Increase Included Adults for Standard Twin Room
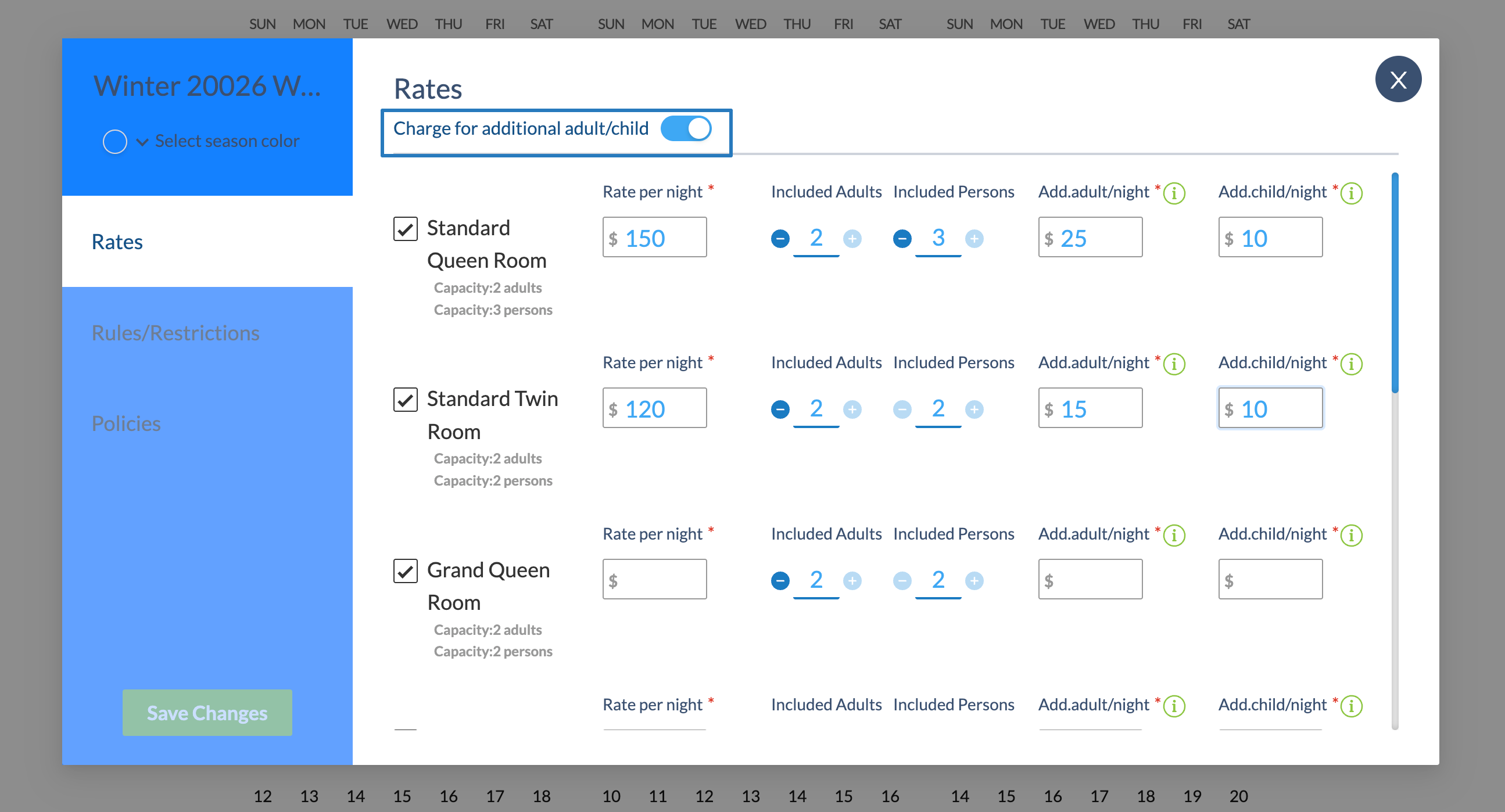The width and height of the screenshot is (1505, 812). 852,409
